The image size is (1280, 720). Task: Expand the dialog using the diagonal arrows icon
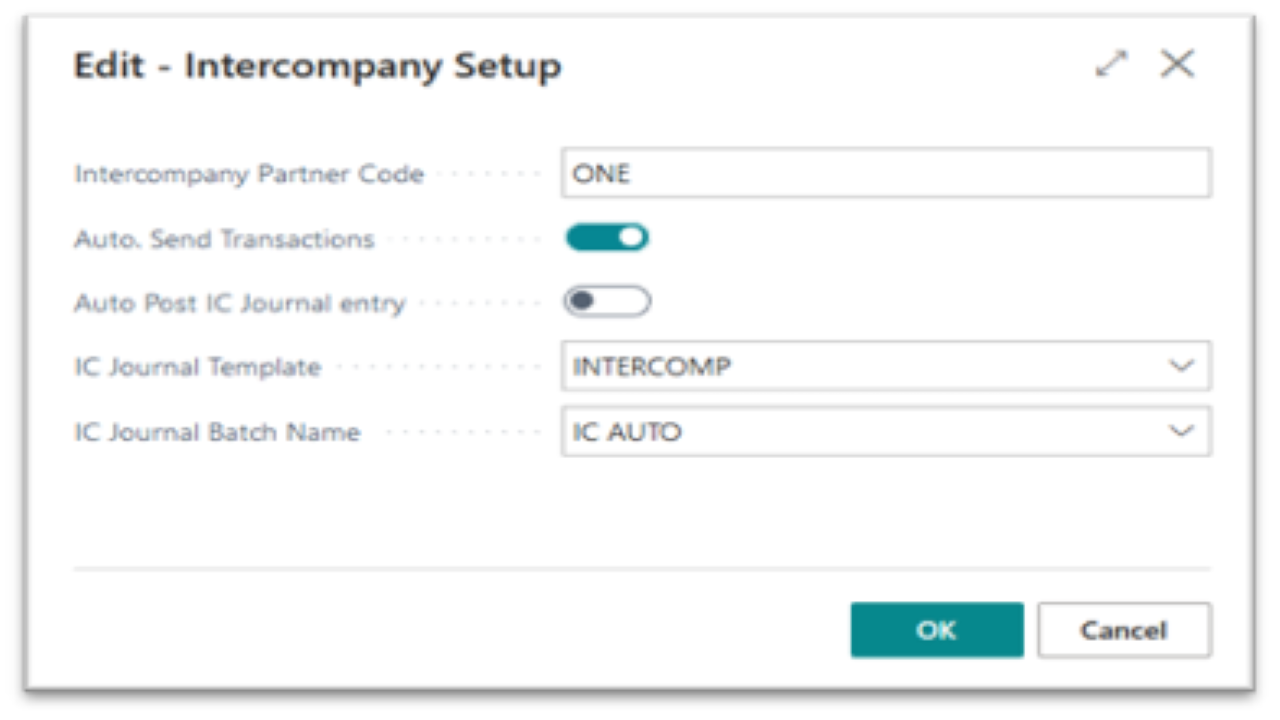point(1111,65)
